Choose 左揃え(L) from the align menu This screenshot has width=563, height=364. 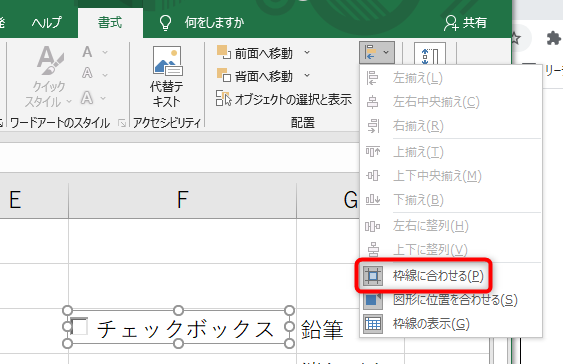[x=451, y=78]
